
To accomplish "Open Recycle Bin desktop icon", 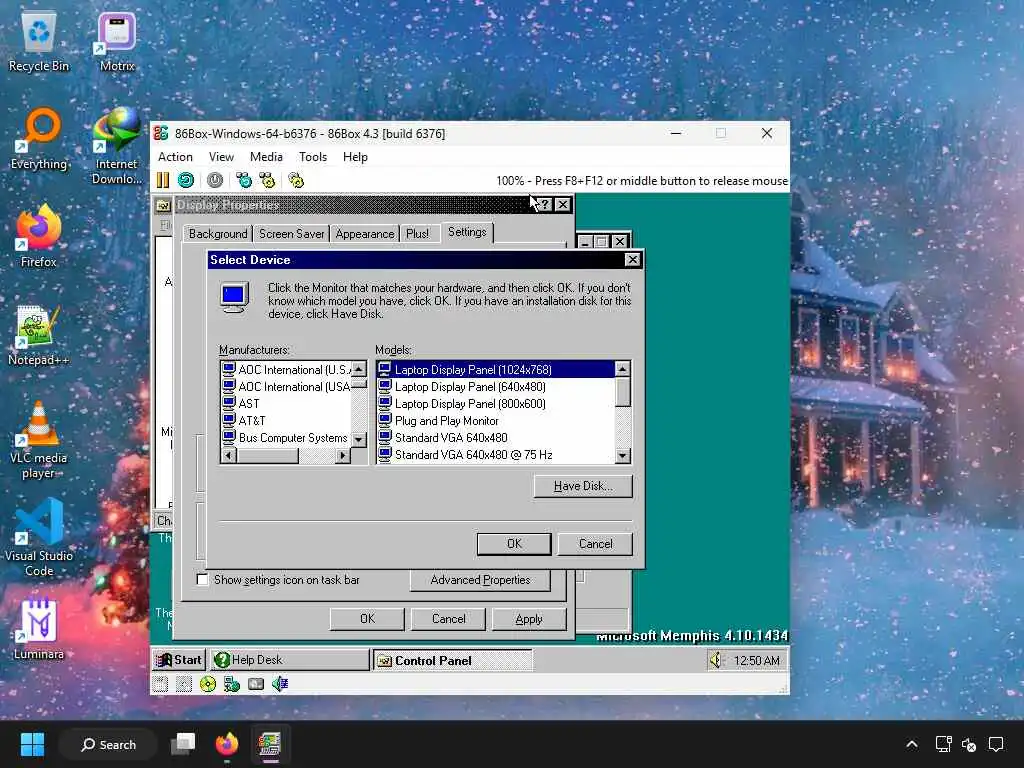I will coord(39,42).
